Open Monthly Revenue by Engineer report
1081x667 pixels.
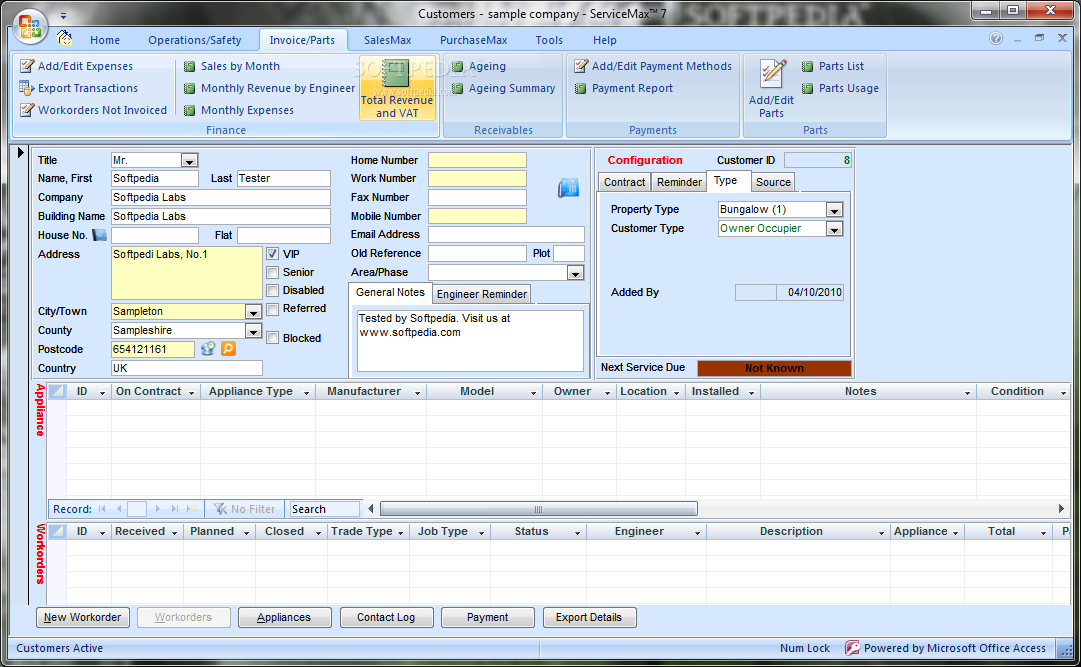tap(270, 88)
